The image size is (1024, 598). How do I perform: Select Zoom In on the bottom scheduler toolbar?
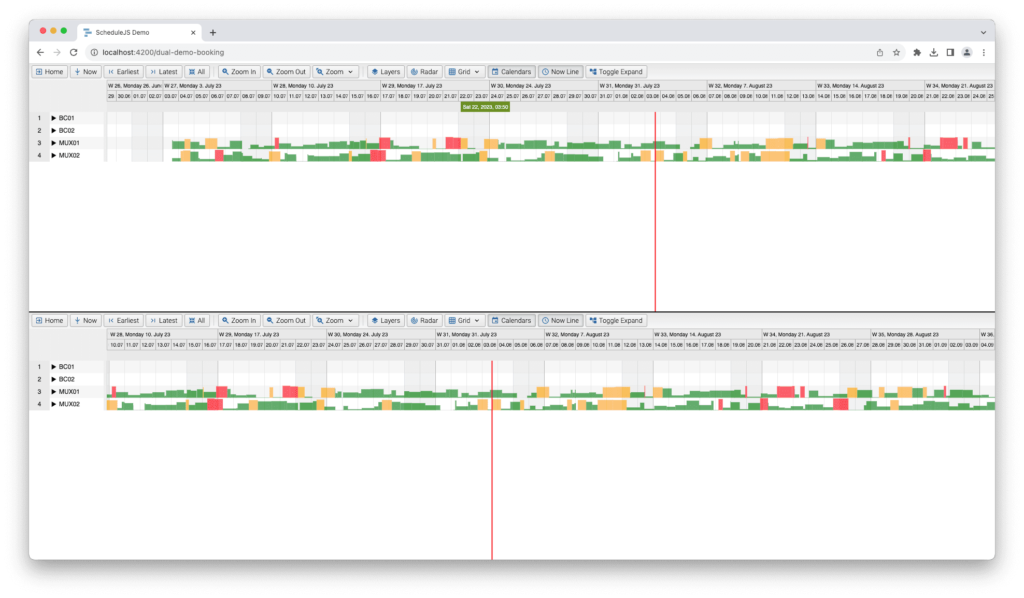click(239, 320)
